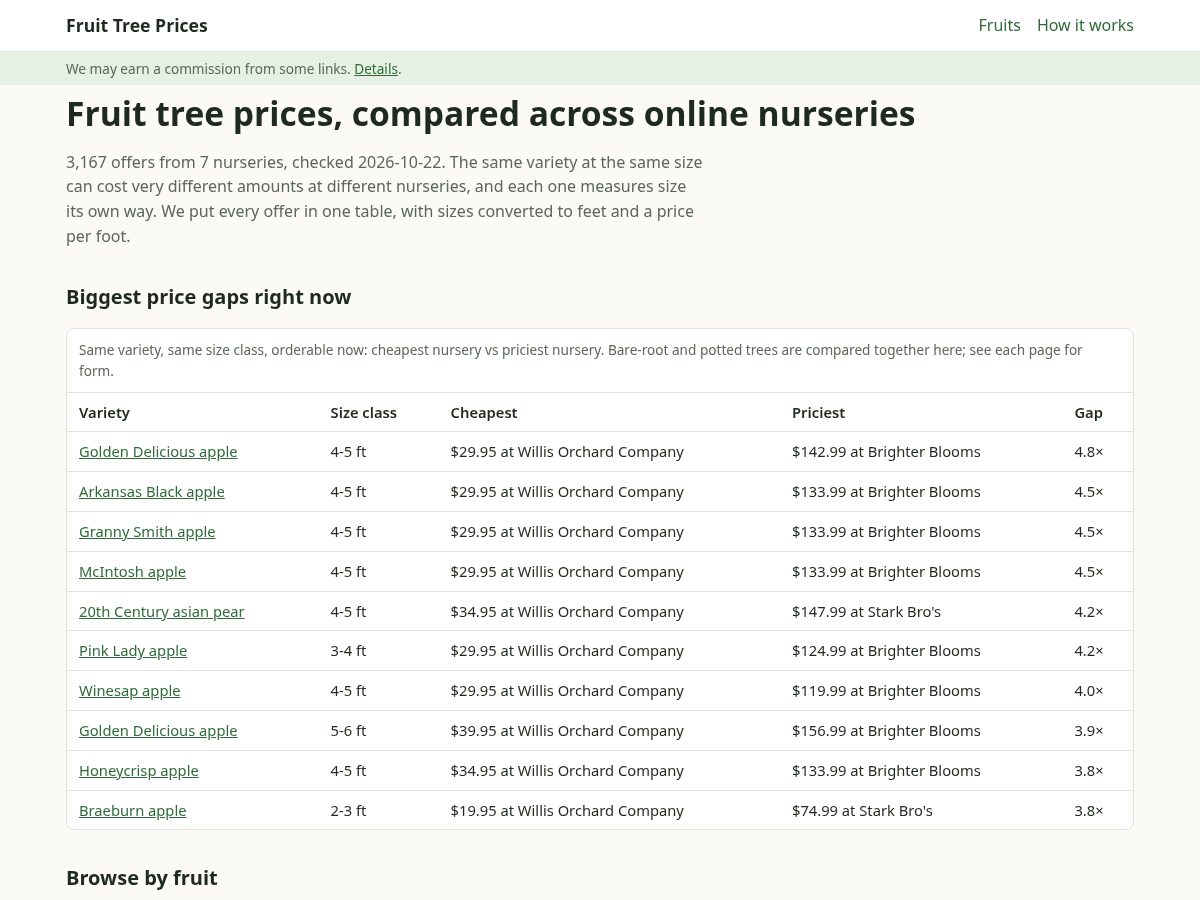The image size is (1200, 900).
Task: Open the commission Details link
Action: (x=376, y=69)
